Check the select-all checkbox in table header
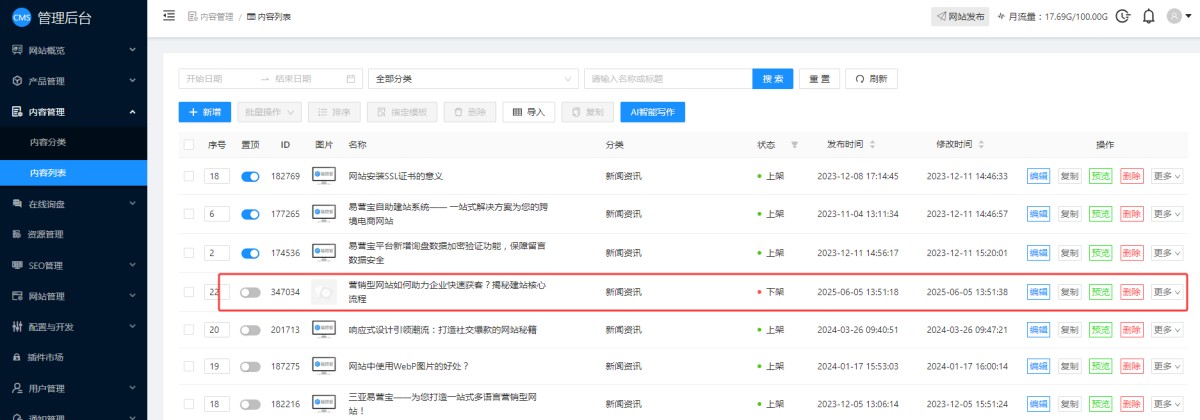Screen dimensions: 1200x420 (x=189, y=145)
